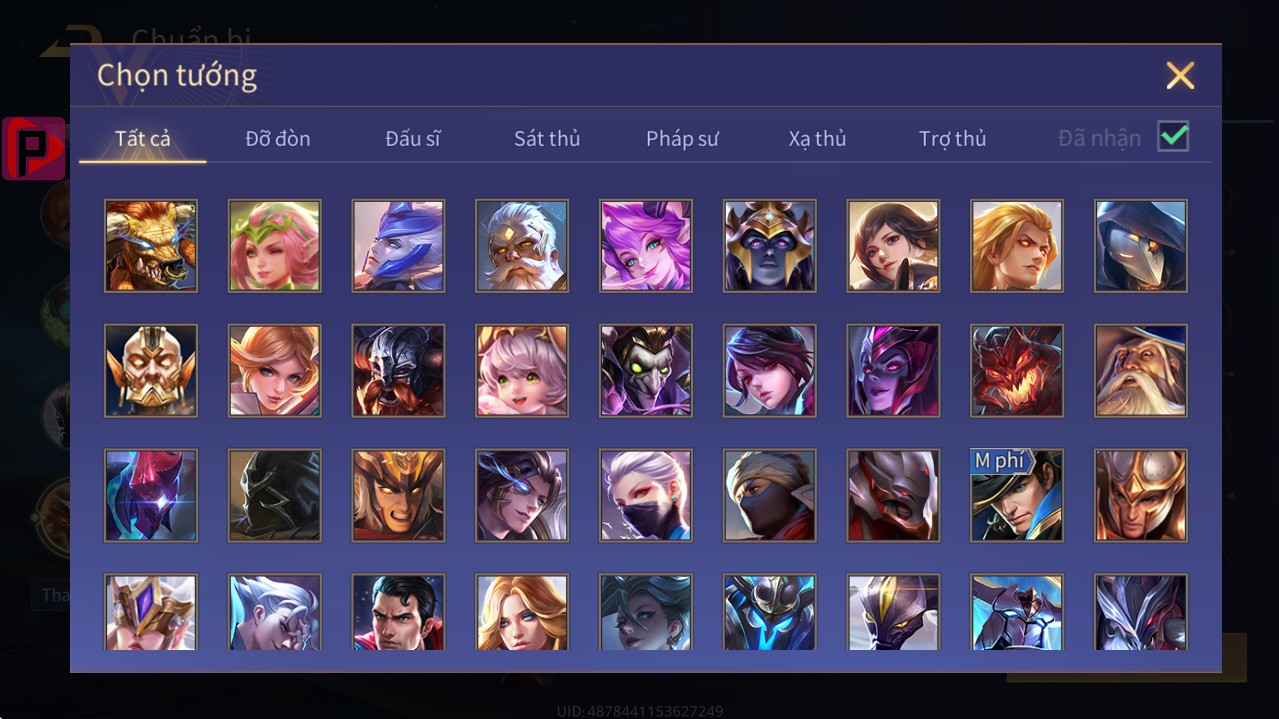
Task: Pick the hero tagged M phí
Action: click(x=1017, y=496)
